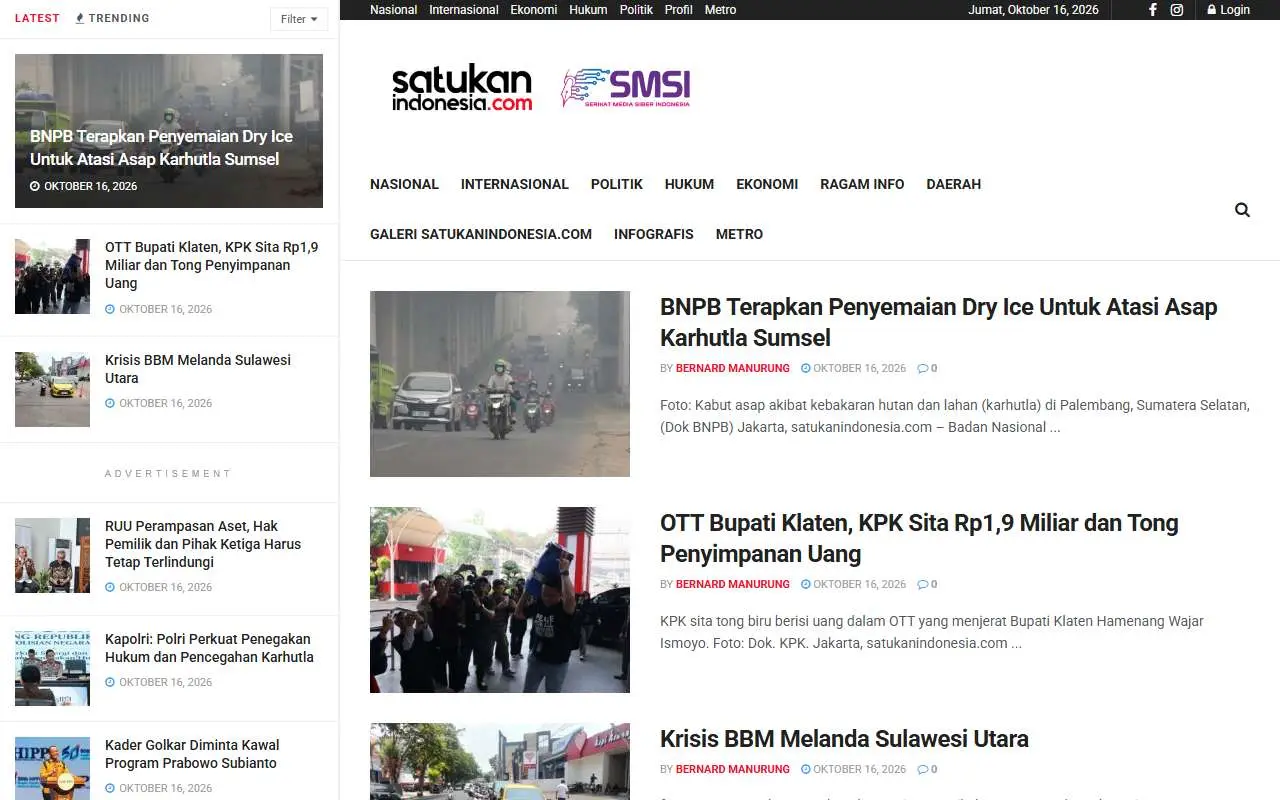Click the SMSI logo banner
The height and width of the screenshot is (800, 1280).
(x=625, y=88)
